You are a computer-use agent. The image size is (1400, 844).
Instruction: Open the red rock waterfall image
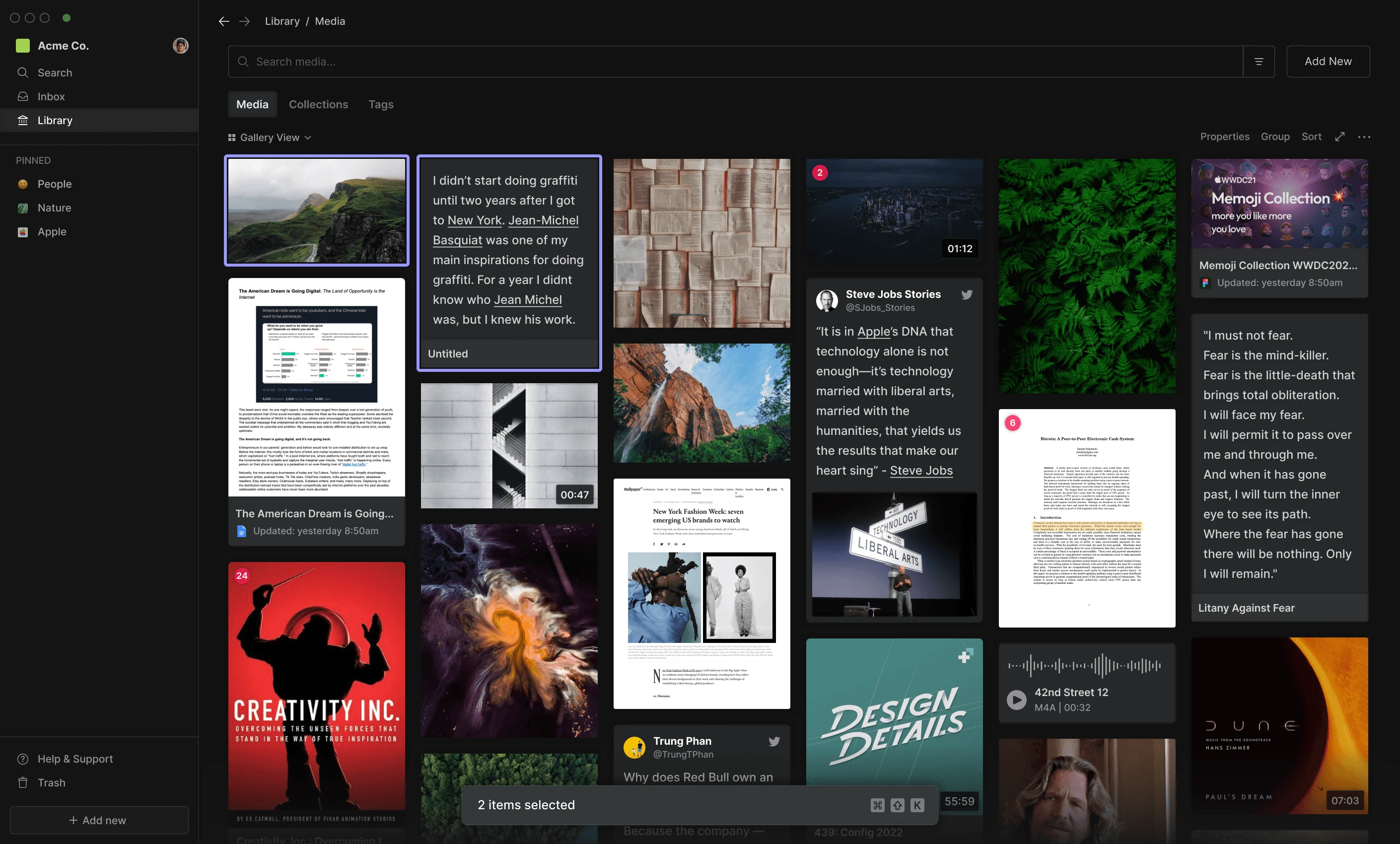[x=701, y=403]
